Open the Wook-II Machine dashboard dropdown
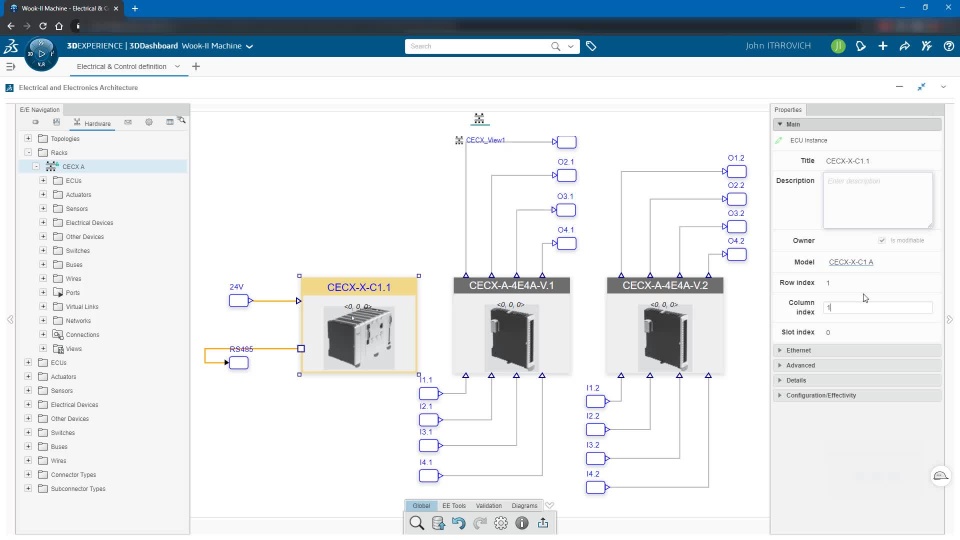Screen dimensions: 960x540 [249, 47]
